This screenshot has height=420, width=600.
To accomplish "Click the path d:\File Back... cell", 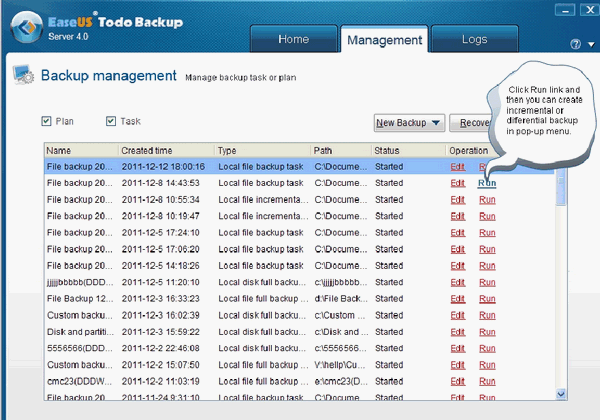I will [x=341, y=299].
